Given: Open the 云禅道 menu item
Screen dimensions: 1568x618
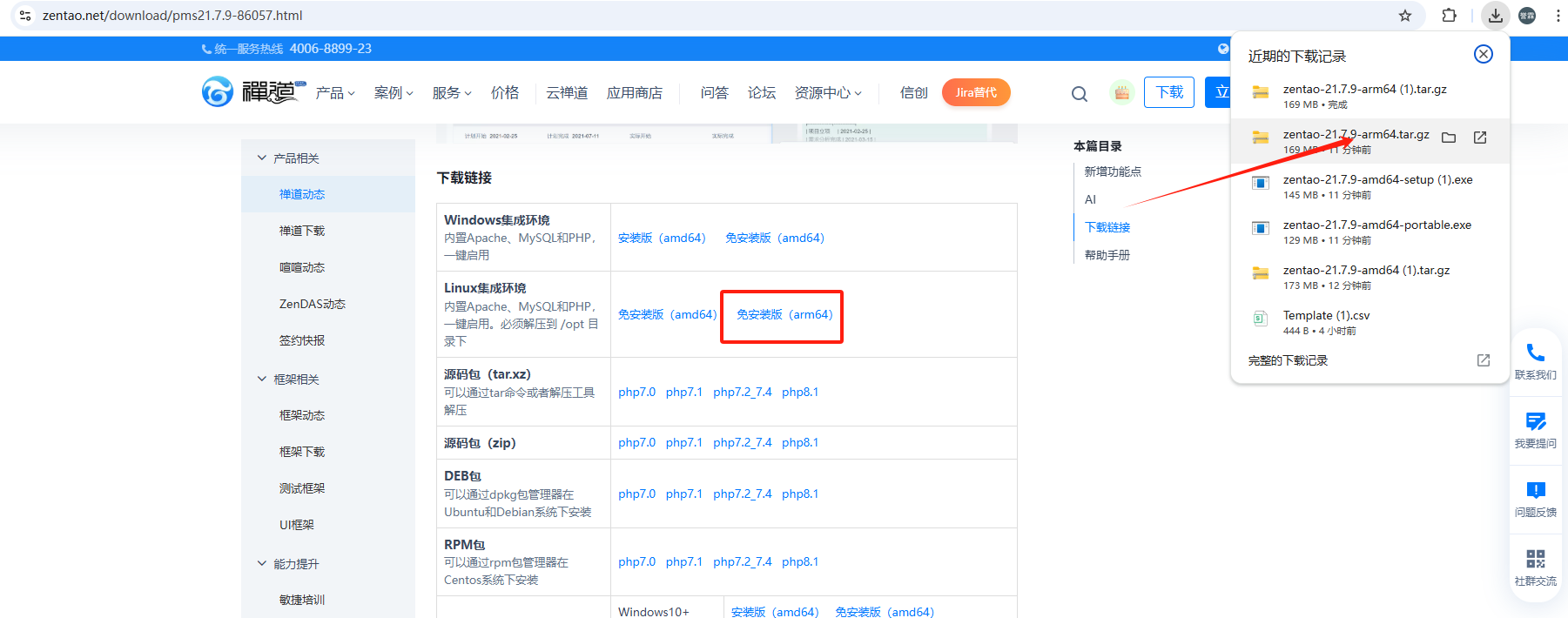Looking at the screenshot, I should click(567, 93).
